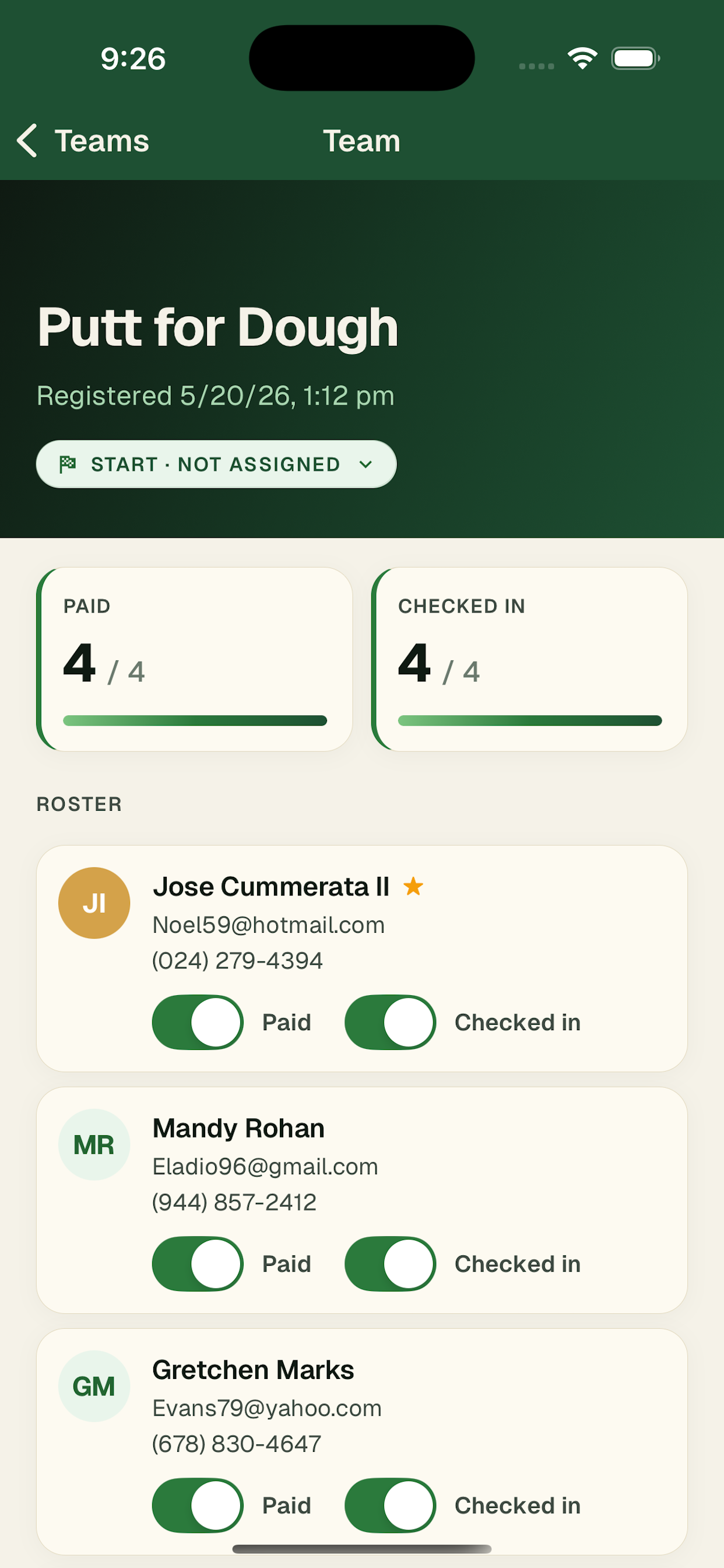The width and height of the screenshot is (724, 1568).
Task: Open the Checked In summary card
Action: tap(529, 659)
